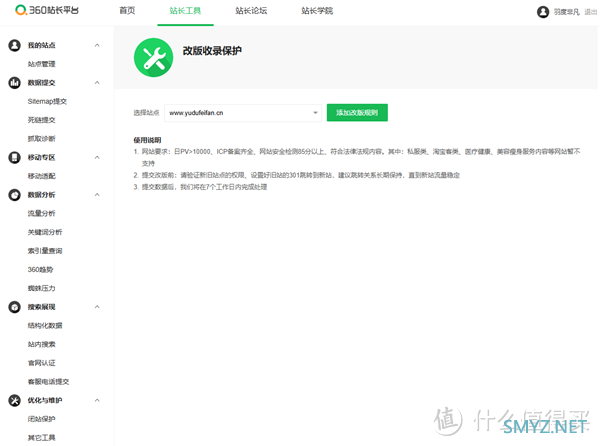Open 结构化数据 in the sidebar
600x446 pixels.
45,326
